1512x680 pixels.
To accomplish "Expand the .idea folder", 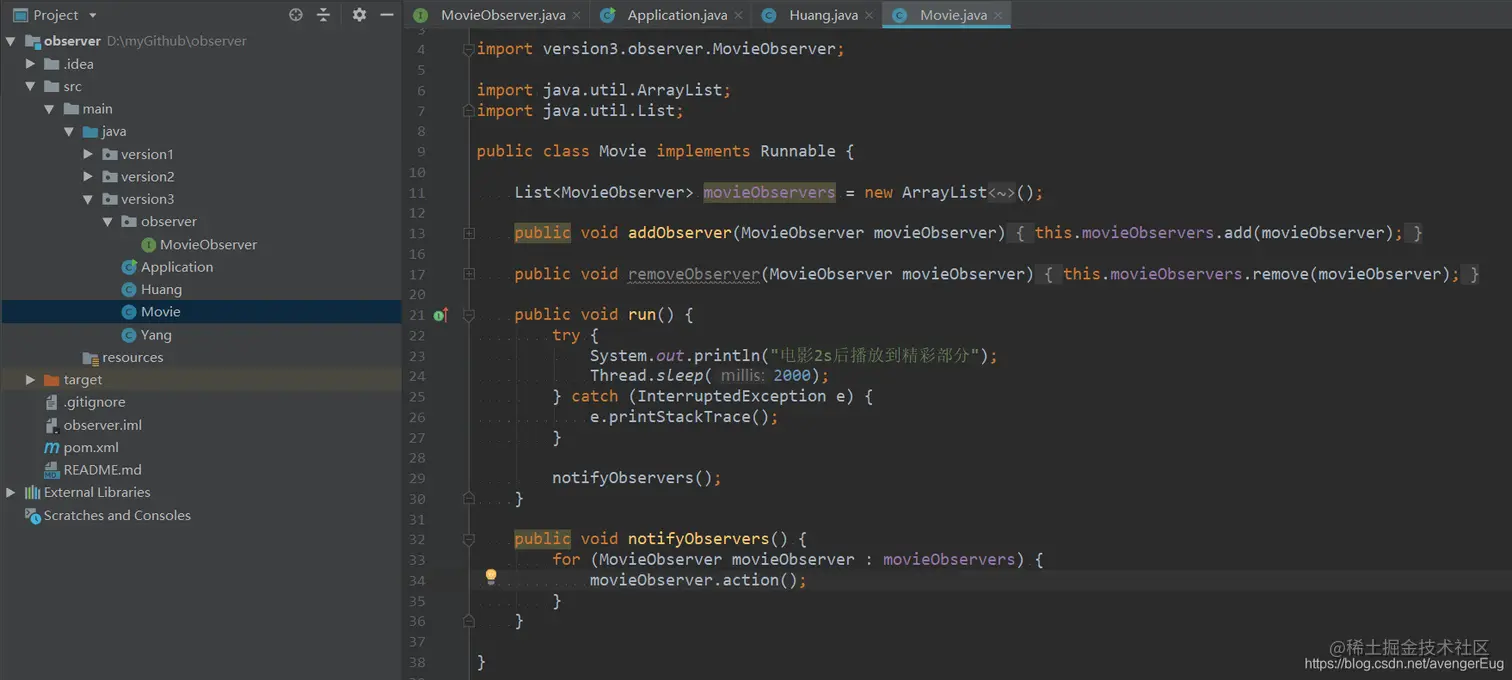I will (x=31, y=64).
